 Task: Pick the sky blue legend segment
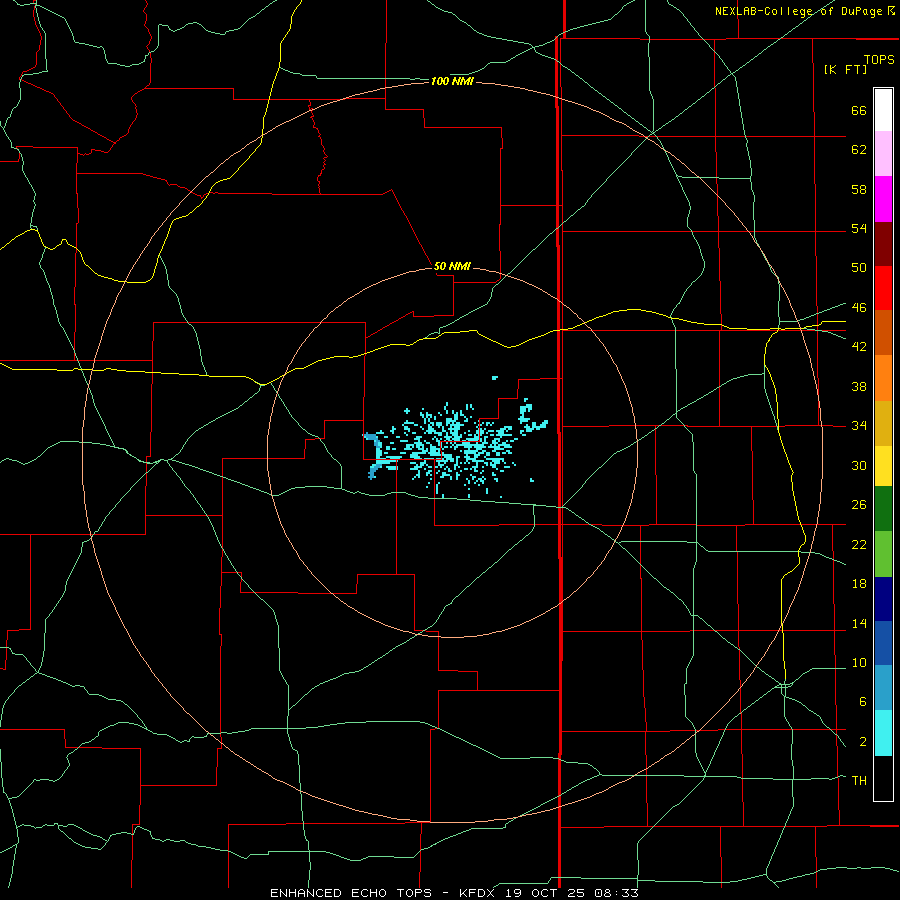(x=883, y=688)
